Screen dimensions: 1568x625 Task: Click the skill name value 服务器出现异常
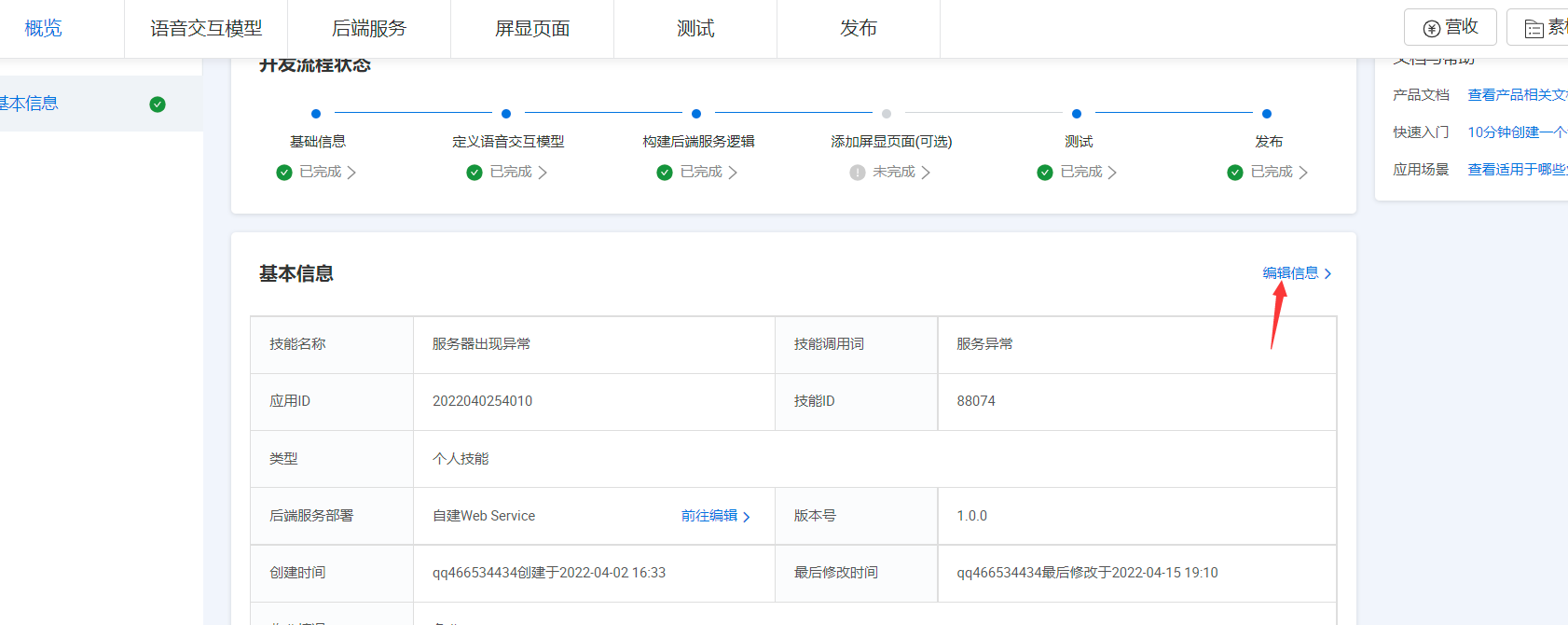coord(481,344)
